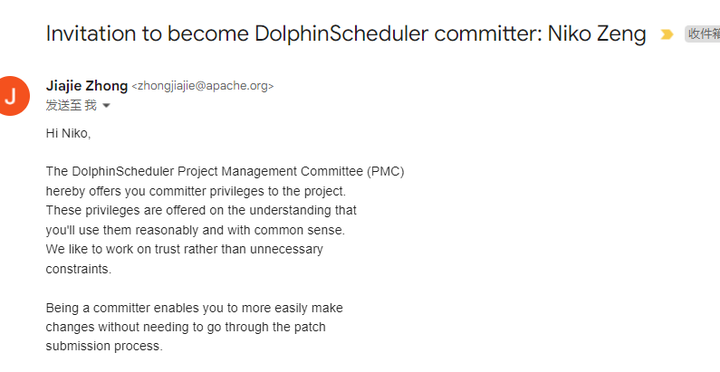Click sender name Jiajie Zhong
The height and width of the screenshot is (372, 720).
click(x=87, y=86)
